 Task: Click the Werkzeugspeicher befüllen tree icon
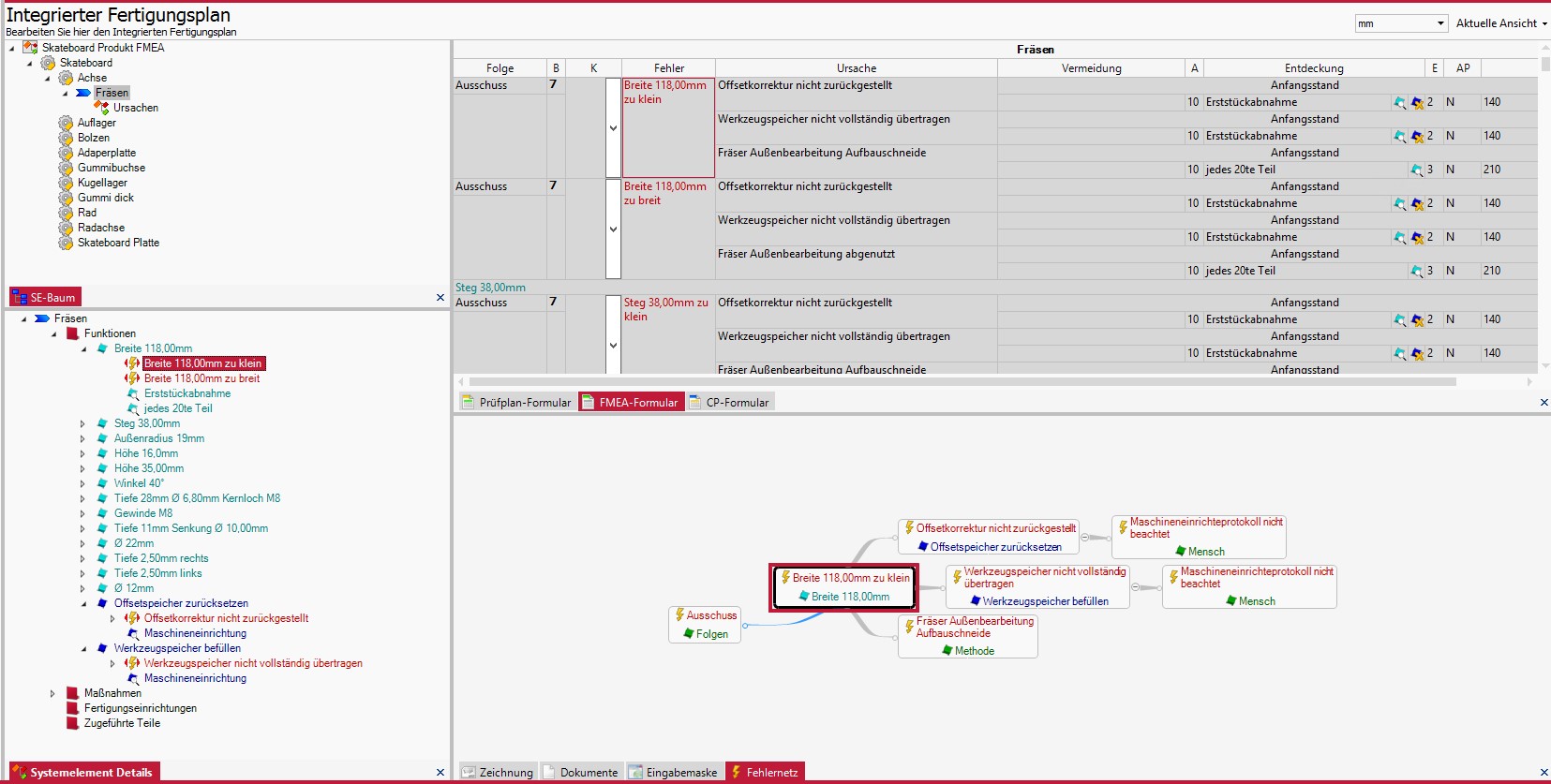pos(102,648)
